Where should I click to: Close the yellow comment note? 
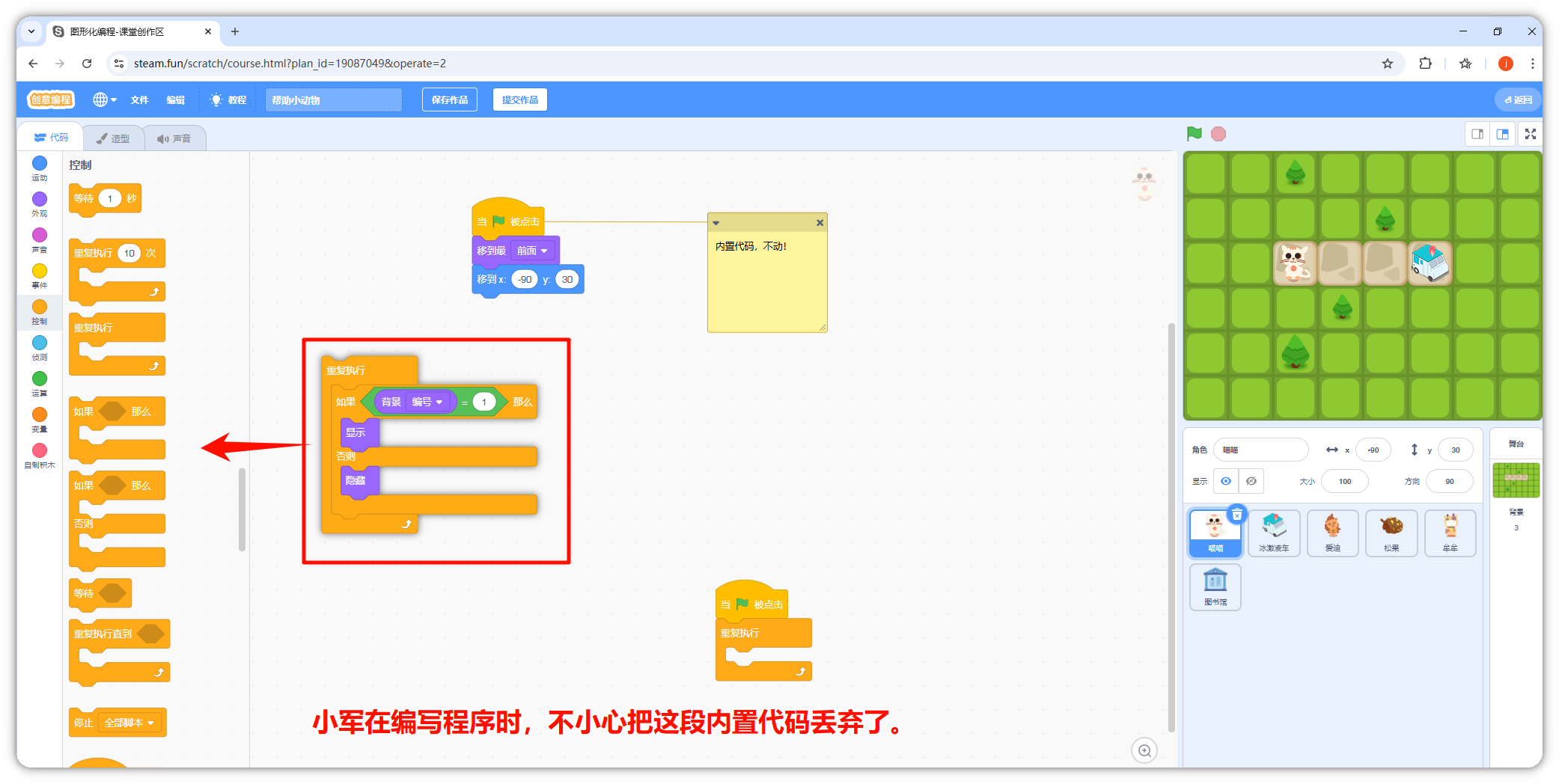click(820, 223)
